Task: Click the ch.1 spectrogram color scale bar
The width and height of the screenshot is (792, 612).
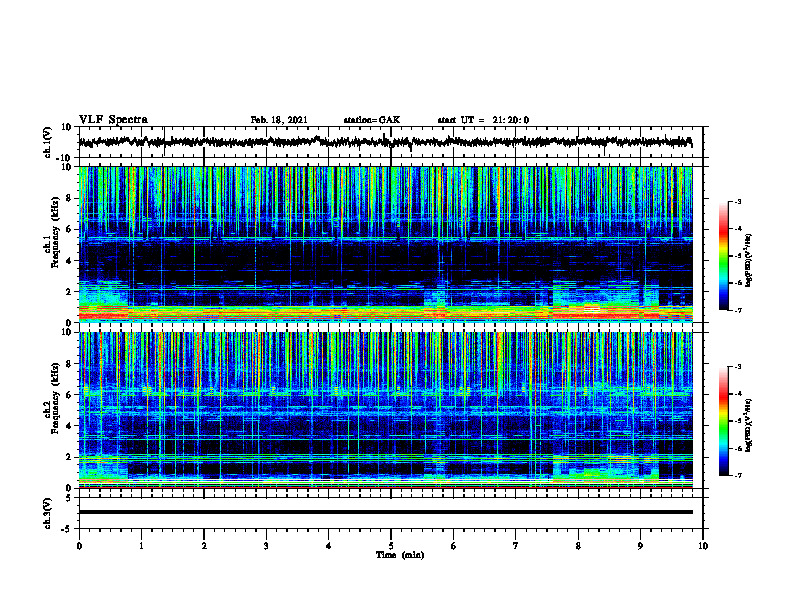Action: pyautogui.click(x=723, y=255)
